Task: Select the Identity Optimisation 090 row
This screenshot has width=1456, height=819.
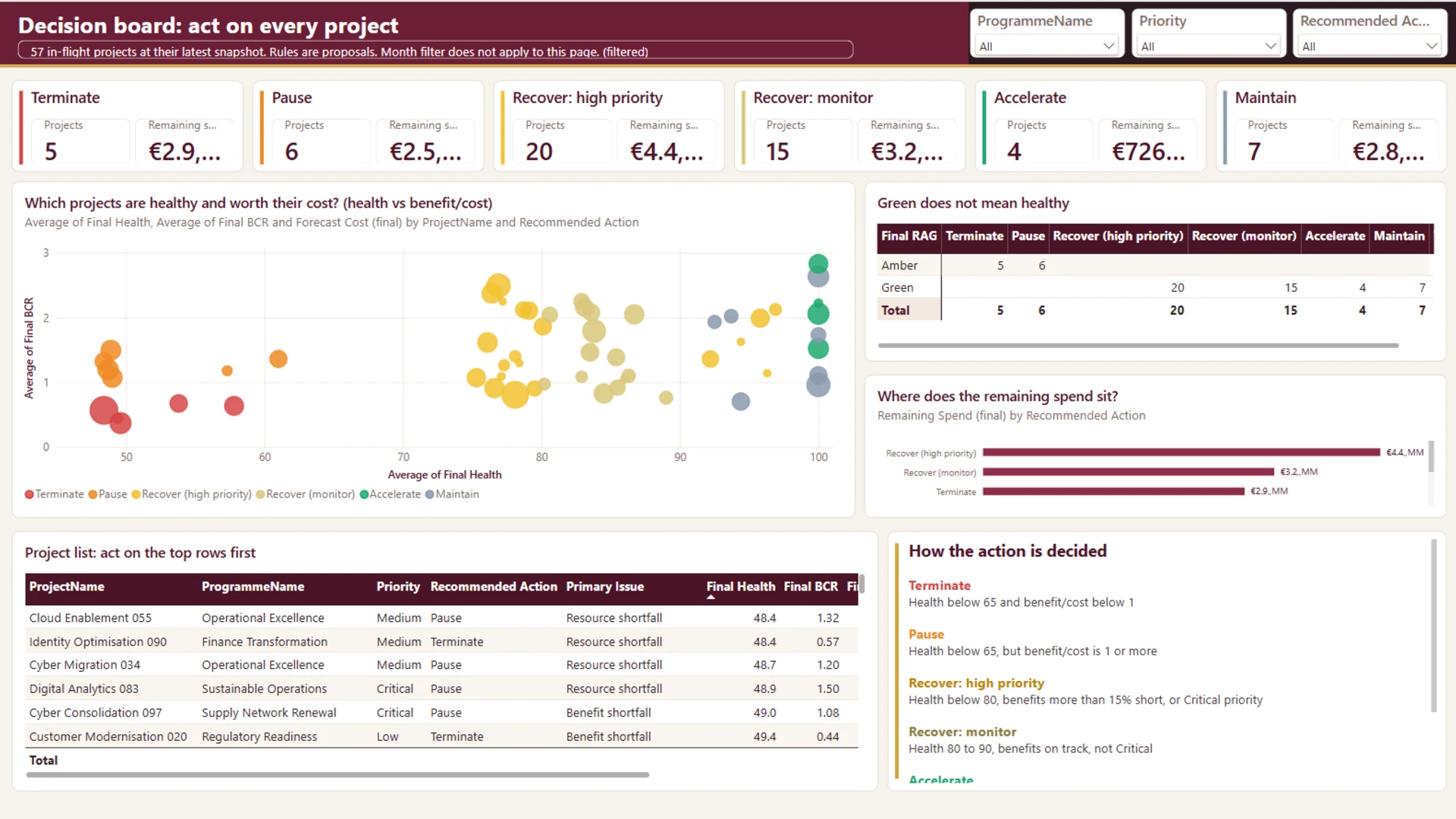Action: coord(441,642)
